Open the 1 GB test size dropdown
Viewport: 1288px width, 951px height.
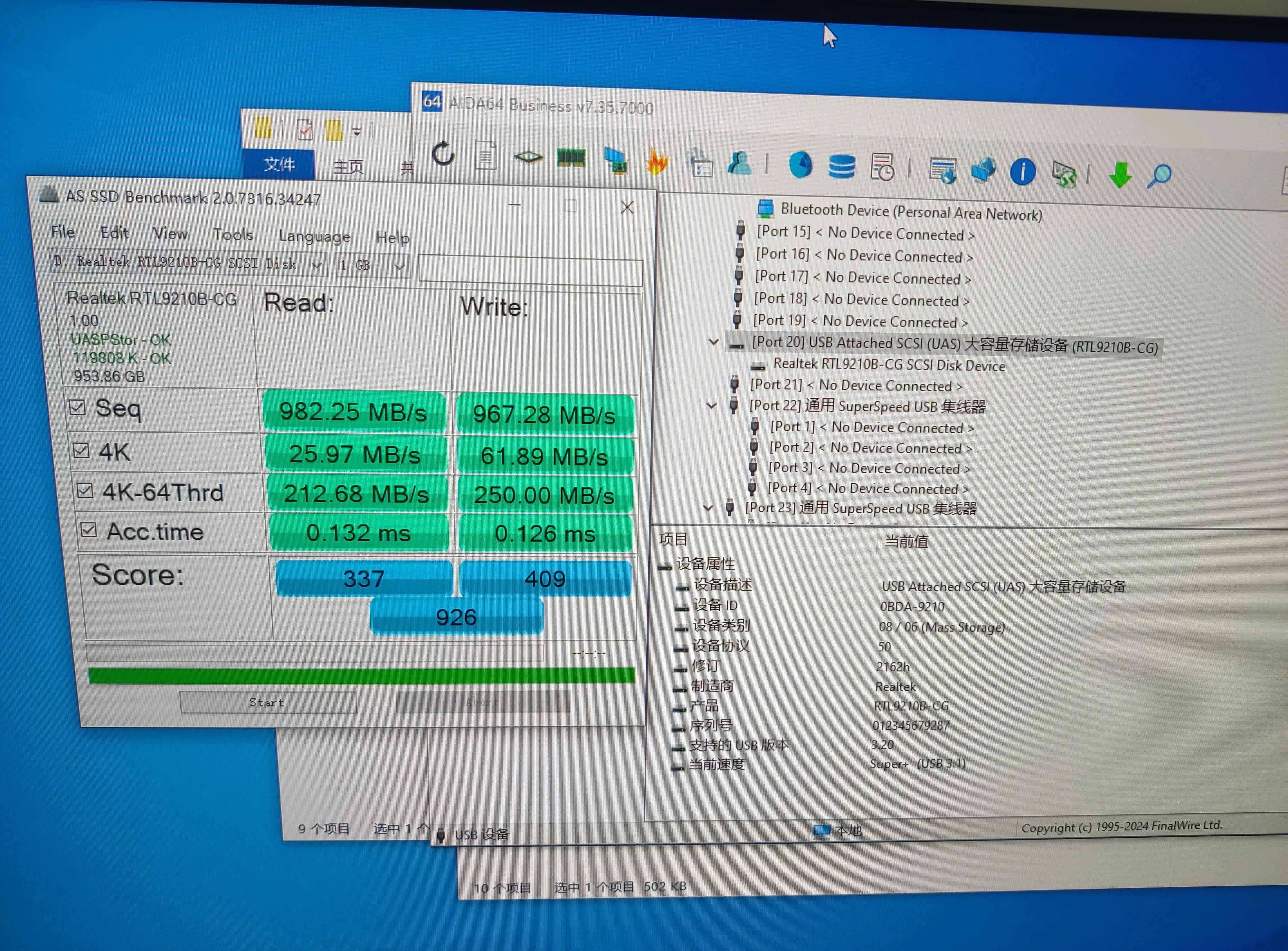tap(373, 266)
